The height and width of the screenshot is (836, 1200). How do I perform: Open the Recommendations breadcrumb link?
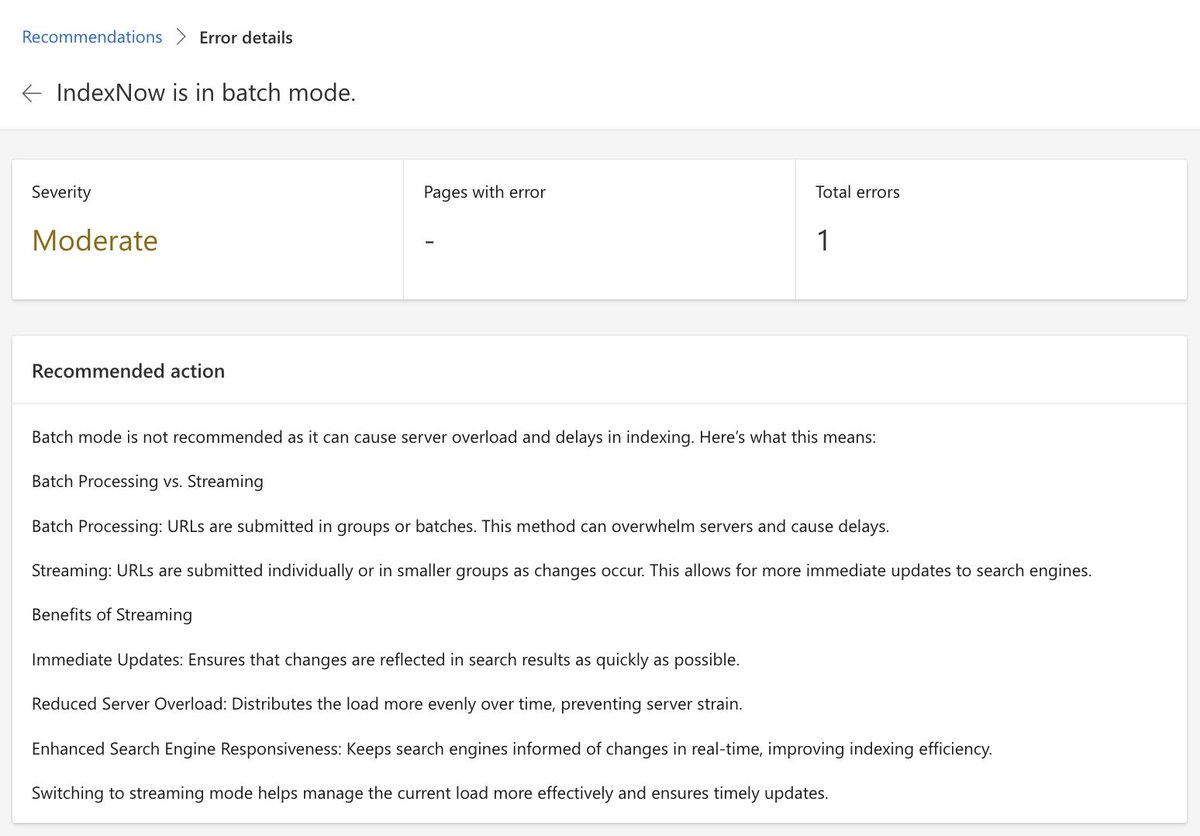click(92, 37)
